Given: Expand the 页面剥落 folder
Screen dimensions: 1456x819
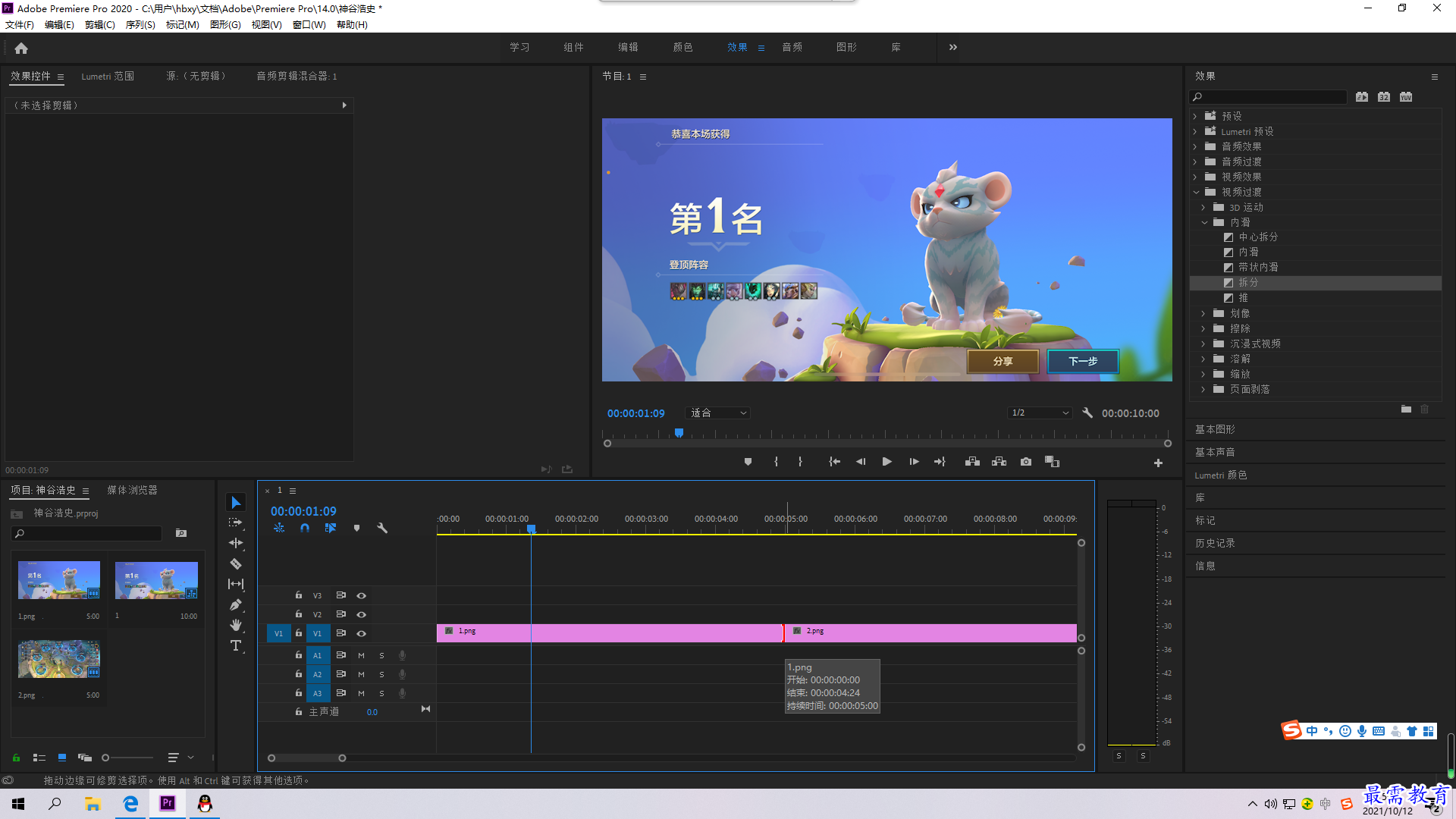Looking at the screenshot, I should 1203,389.
